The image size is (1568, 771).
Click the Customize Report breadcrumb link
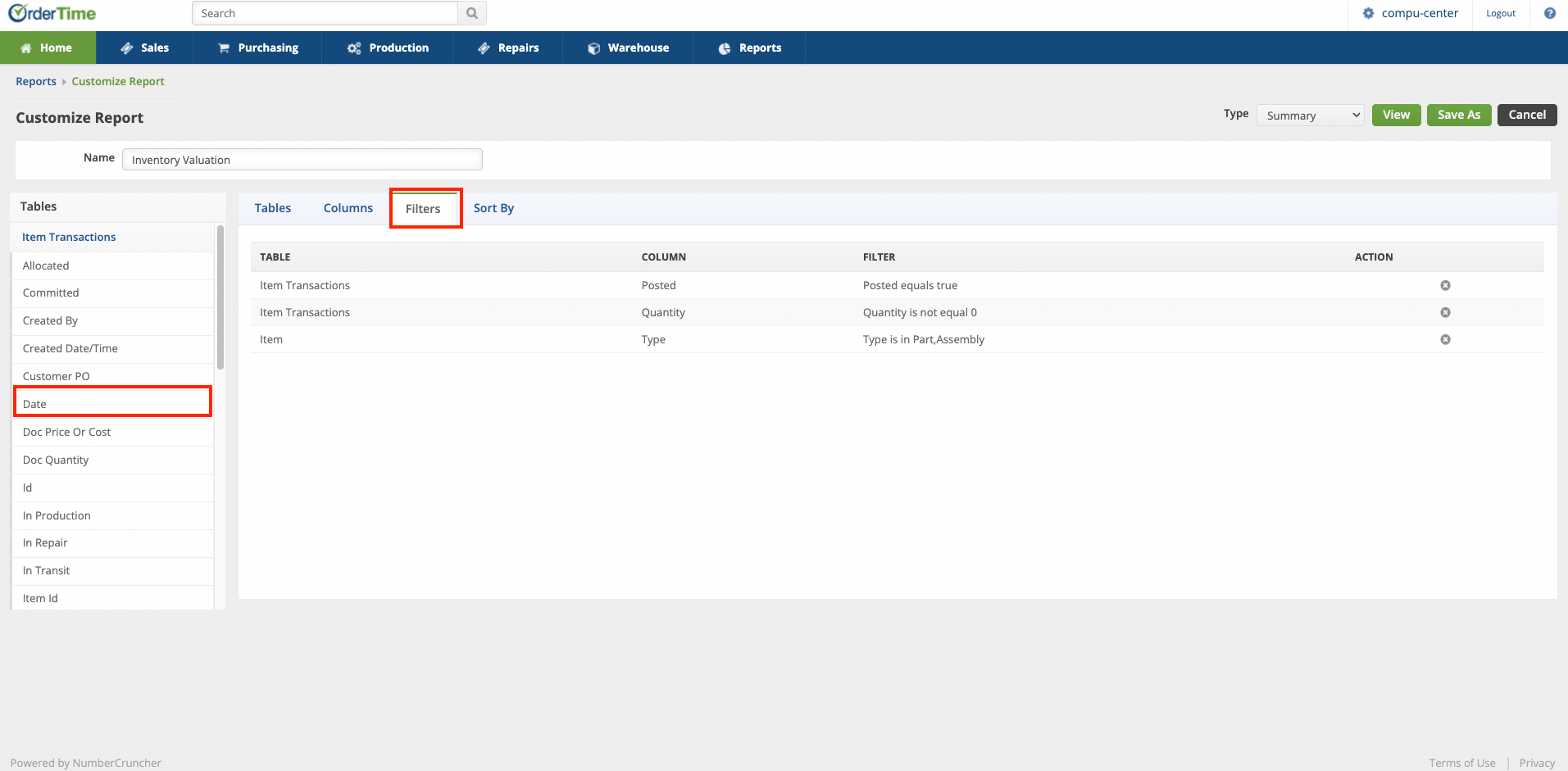coord(118,81)
